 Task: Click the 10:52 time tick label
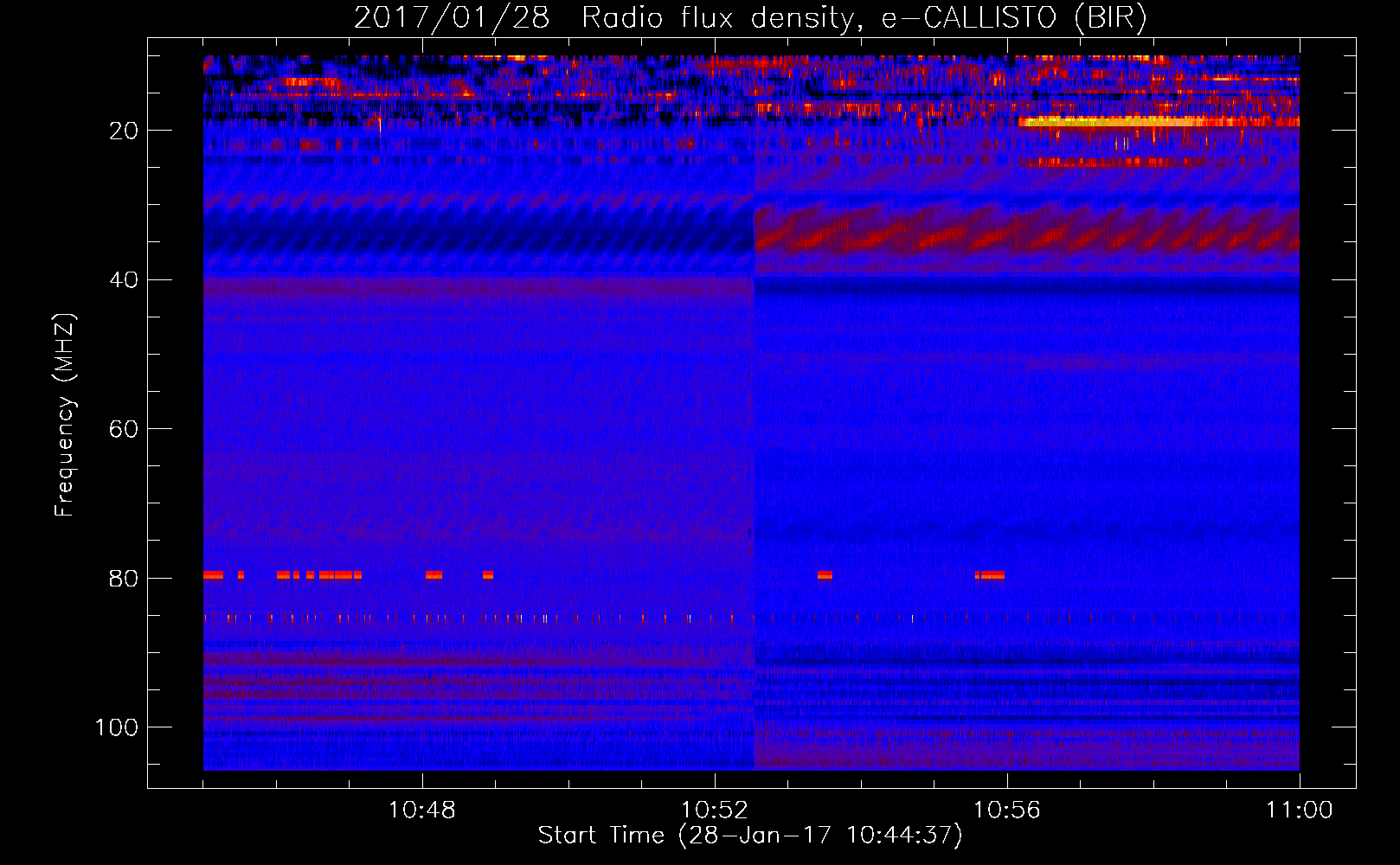(715, 811)
